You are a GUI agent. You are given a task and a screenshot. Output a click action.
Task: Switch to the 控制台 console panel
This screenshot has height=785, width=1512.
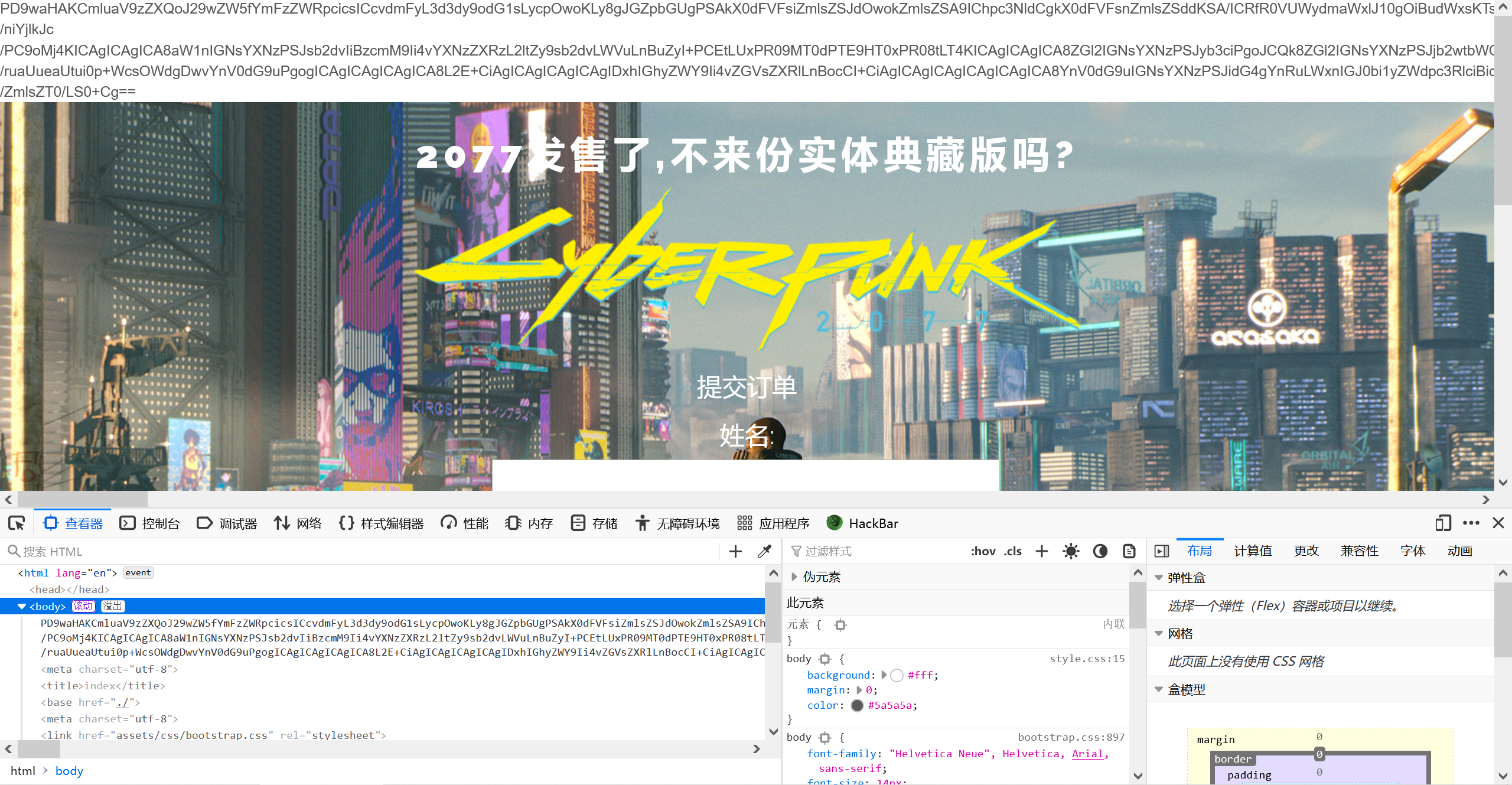click(150, 523)
